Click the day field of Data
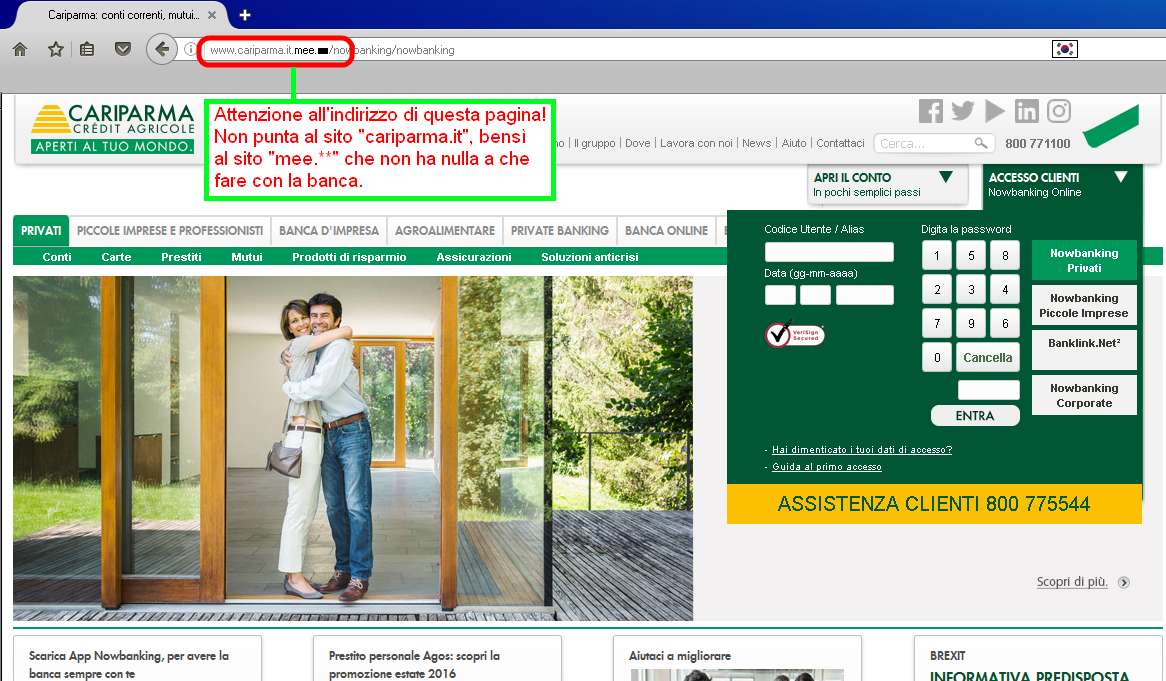 point(780,295)
